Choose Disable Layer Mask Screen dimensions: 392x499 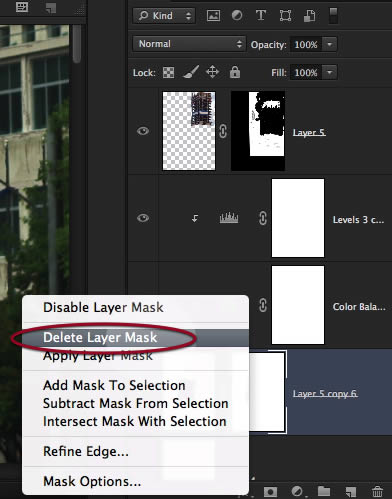tap(135, 307)
